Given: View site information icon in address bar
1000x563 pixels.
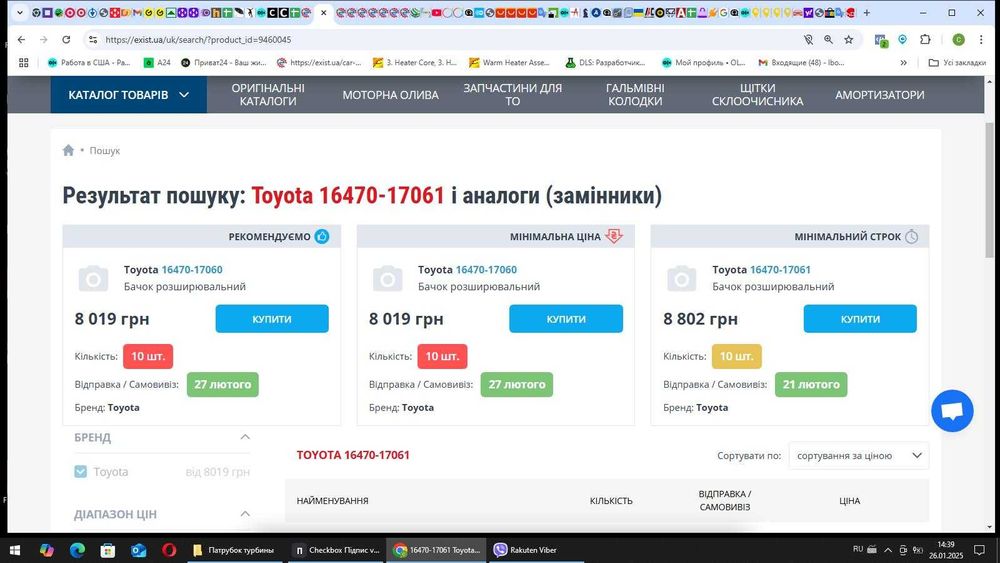Looking at the screenshot, I should pos(93,40).
